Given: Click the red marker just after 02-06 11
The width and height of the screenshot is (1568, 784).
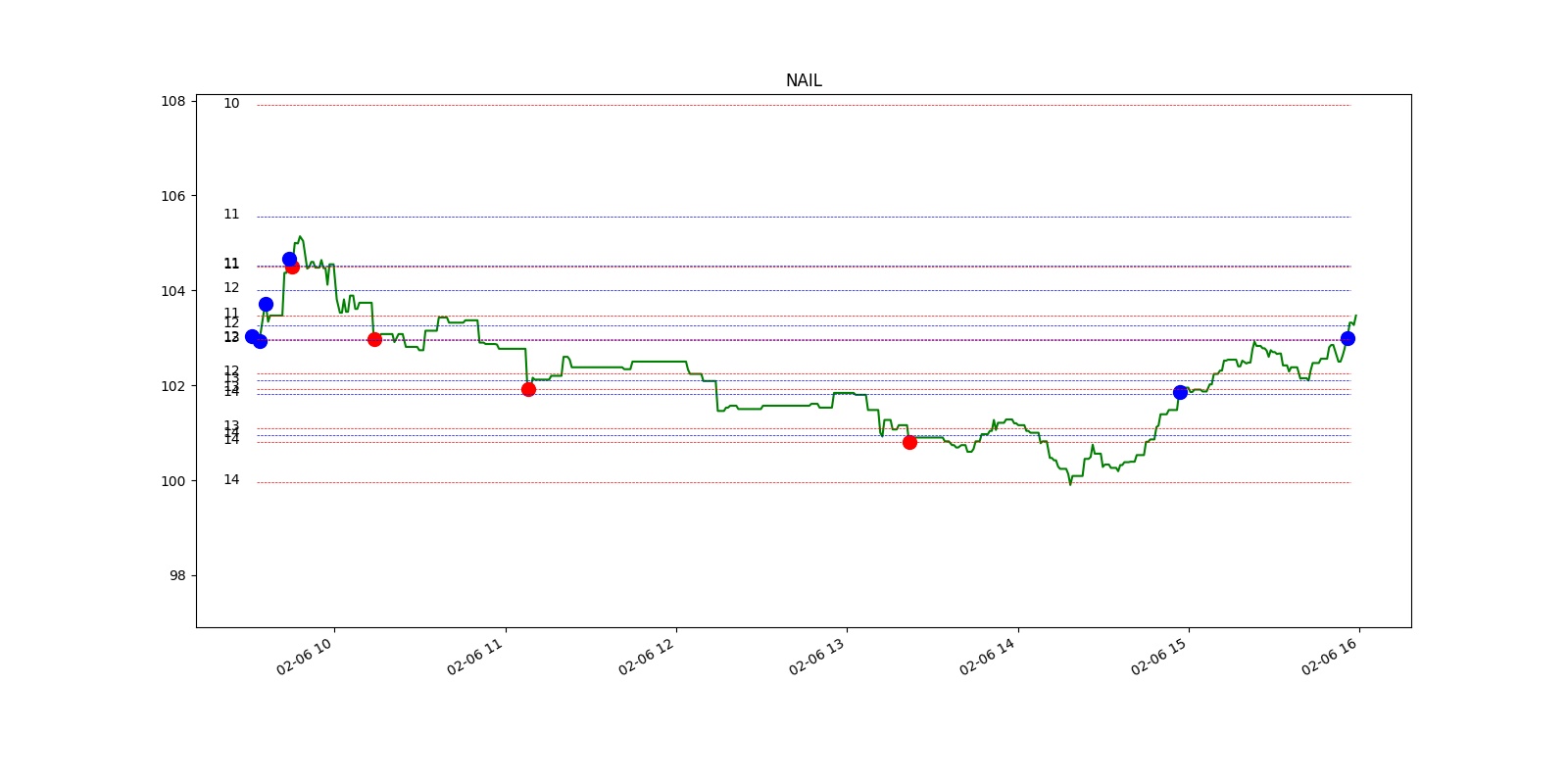Looking at the screenshot, I should pos(528,389).
